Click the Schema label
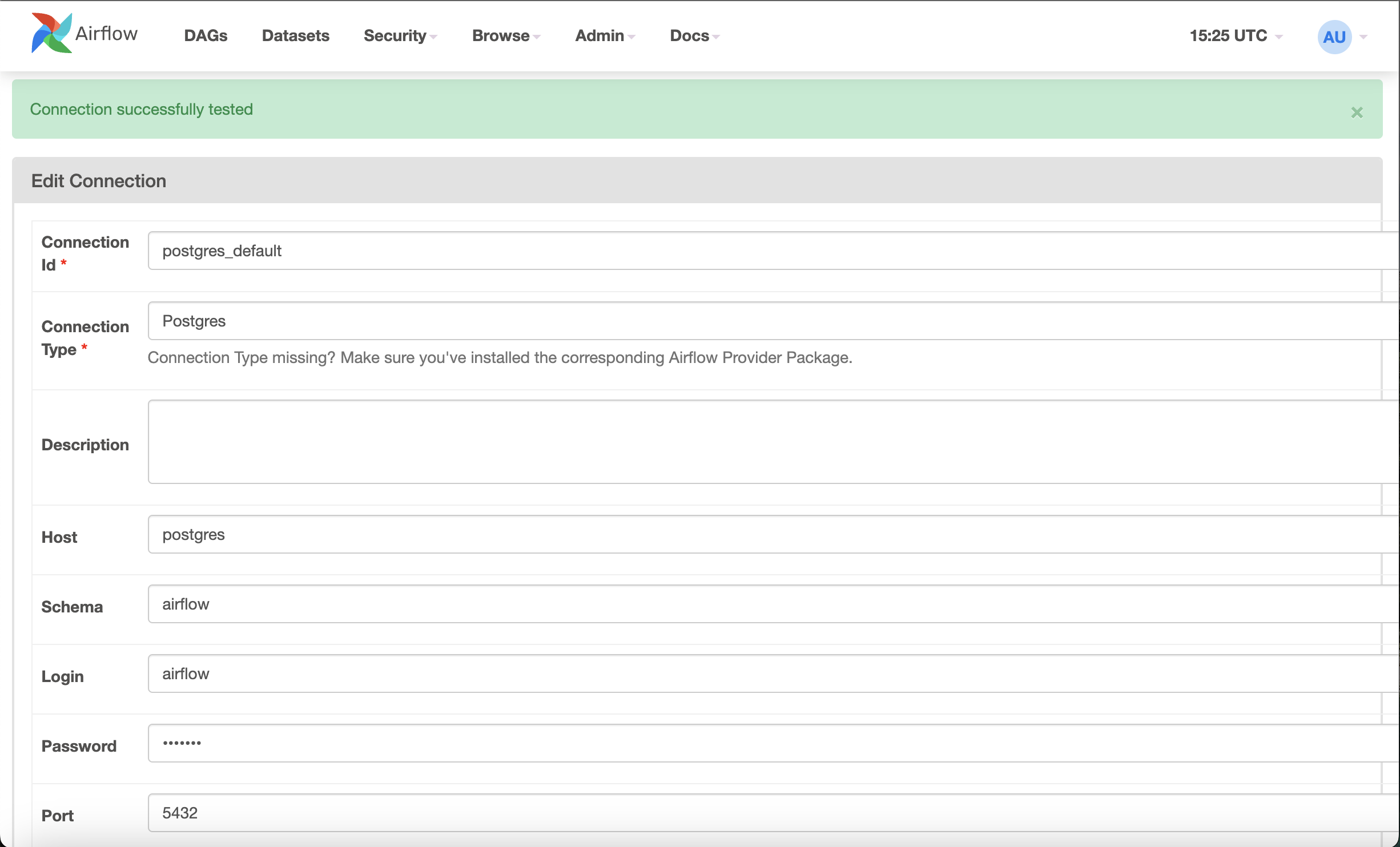The image size is (1400, 847). [x=72, y=607]
